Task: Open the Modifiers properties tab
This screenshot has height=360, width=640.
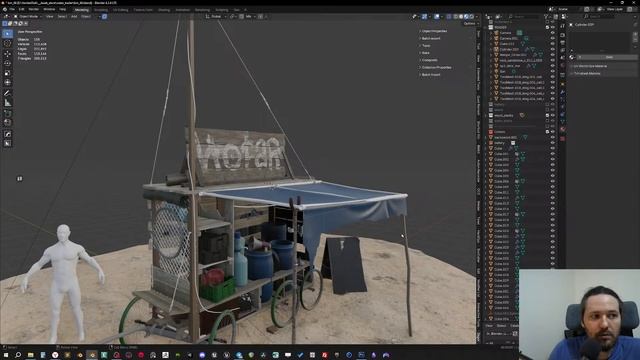Action: 562,92
